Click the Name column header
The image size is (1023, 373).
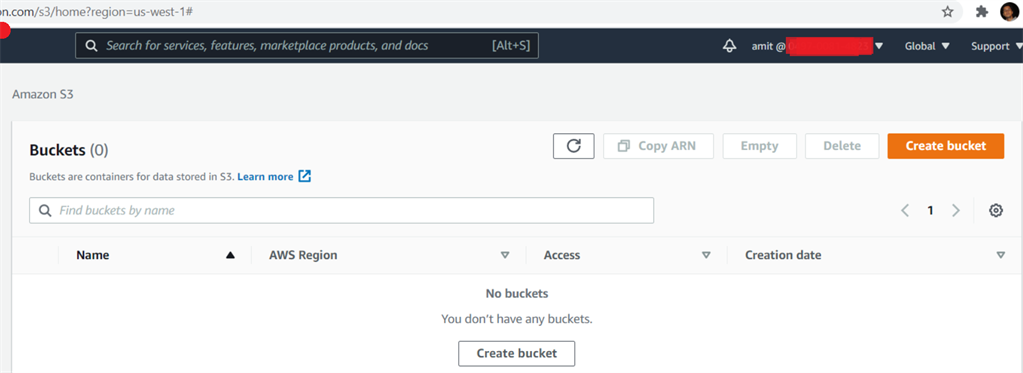[x=93, y=255]
